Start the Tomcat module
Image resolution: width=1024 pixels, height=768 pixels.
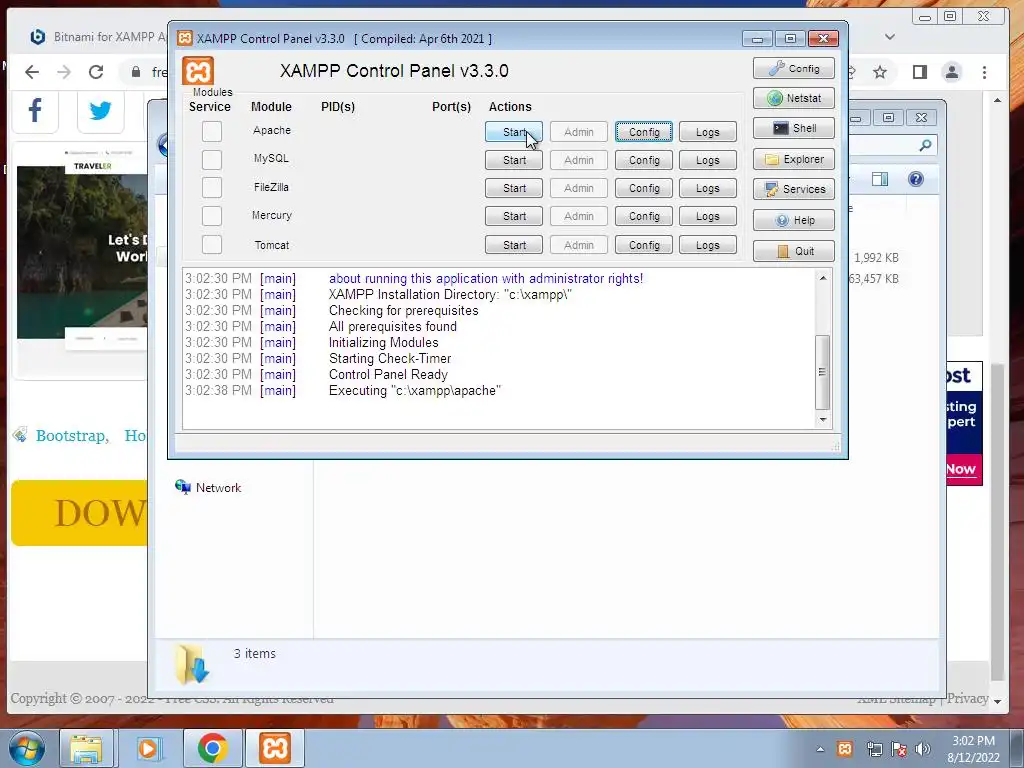click(513, 245)
